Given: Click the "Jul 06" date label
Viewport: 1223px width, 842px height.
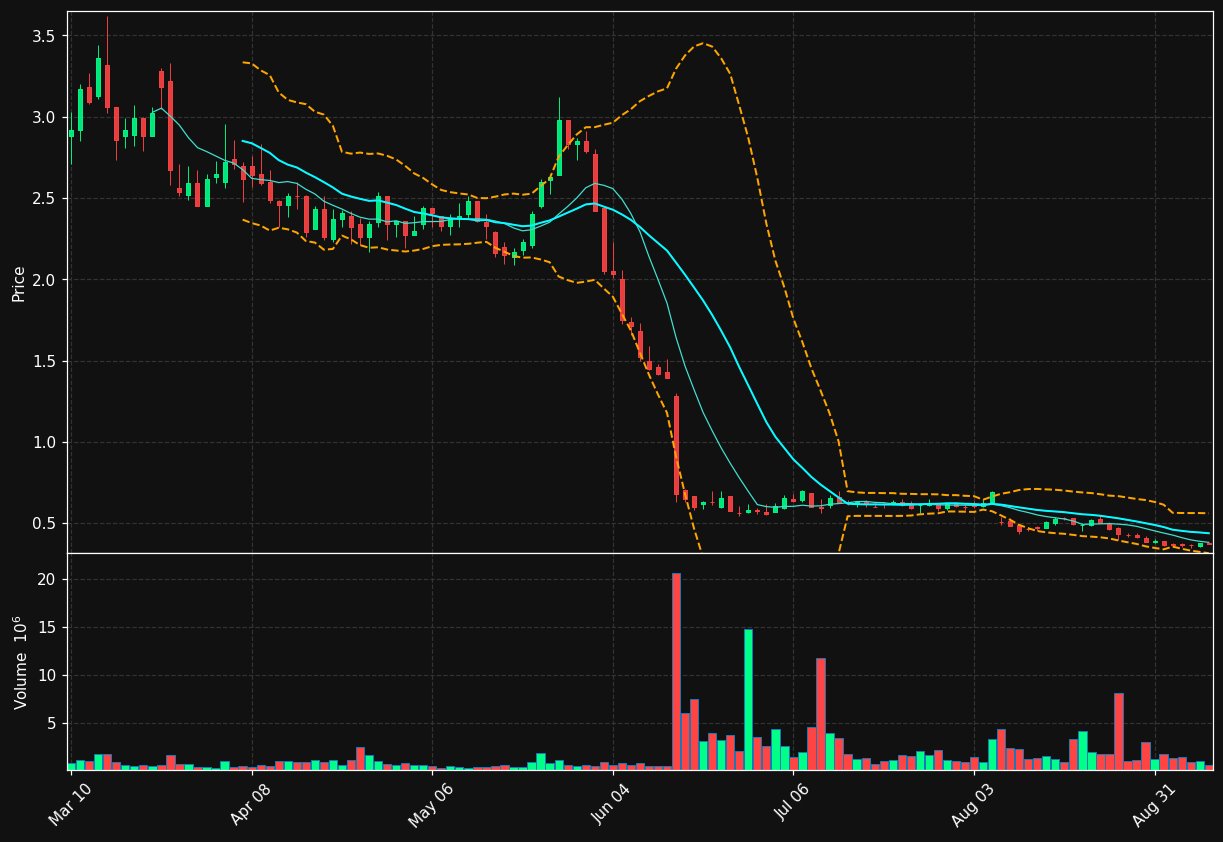Looking at the screenshot, I should tap(794, 805).
